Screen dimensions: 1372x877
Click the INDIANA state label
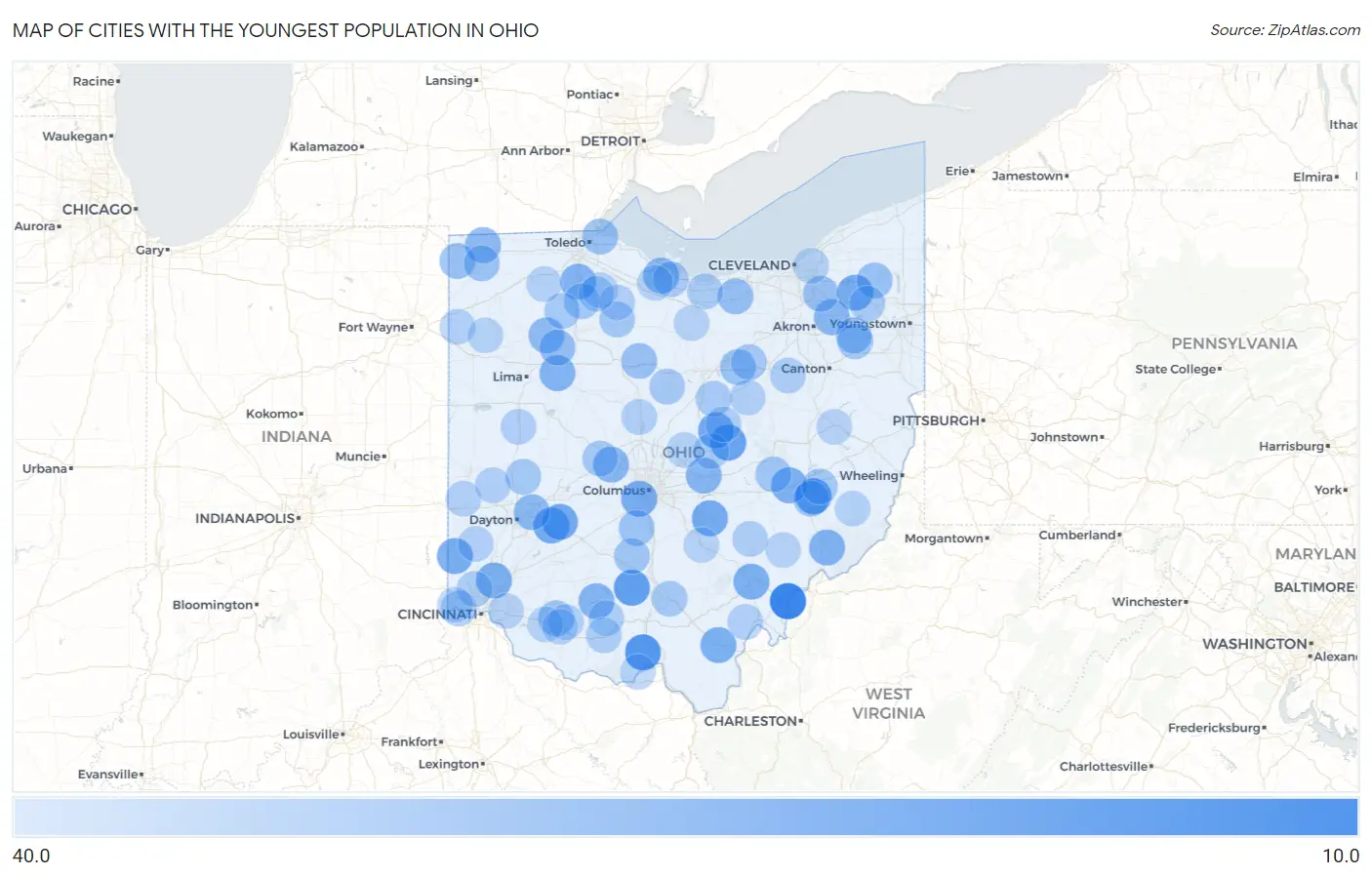click(x=296, y=437)
